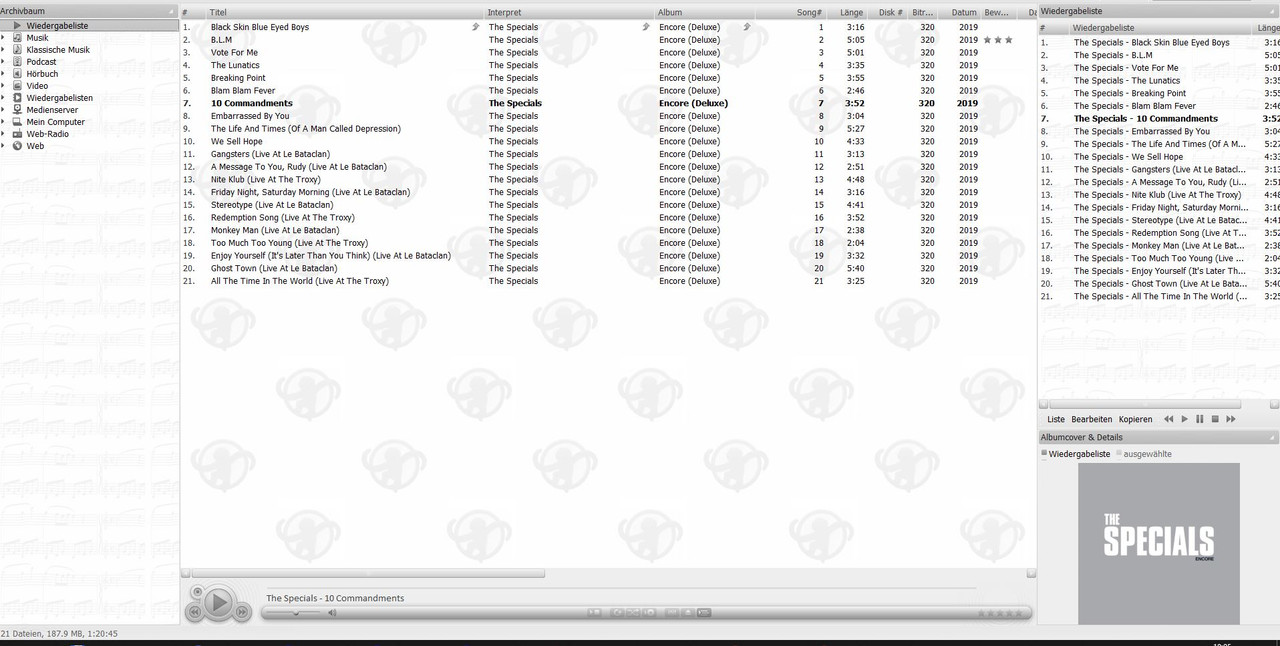The image size is (1280, 646).
Task: Mute with the speaker icon in player
Action: 332,612
